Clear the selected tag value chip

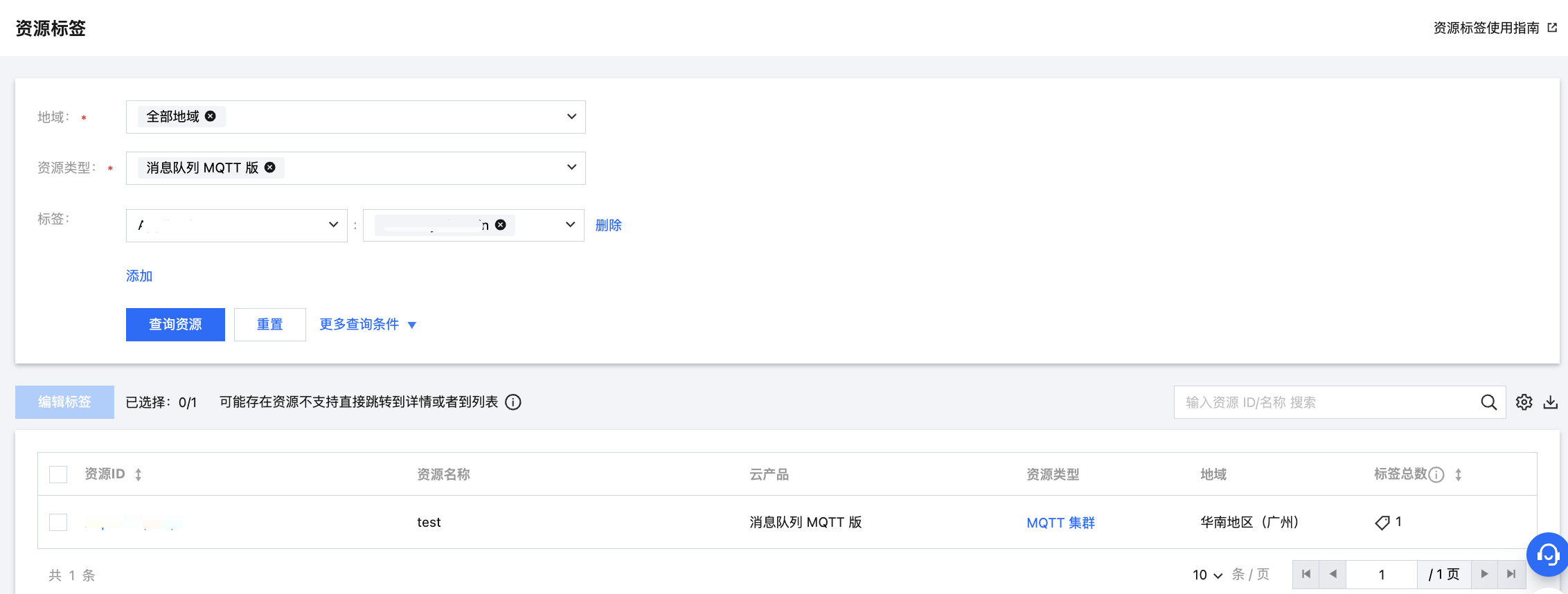pyautogui.click(x=501, y=225)
